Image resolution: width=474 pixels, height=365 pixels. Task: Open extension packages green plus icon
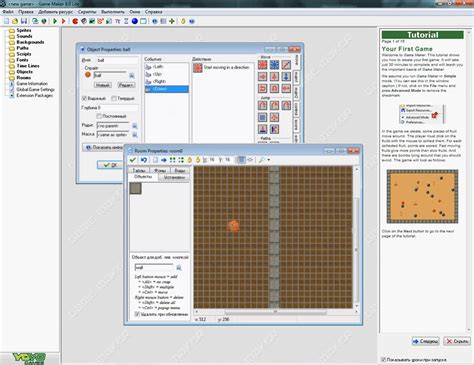tap(172, 21)
